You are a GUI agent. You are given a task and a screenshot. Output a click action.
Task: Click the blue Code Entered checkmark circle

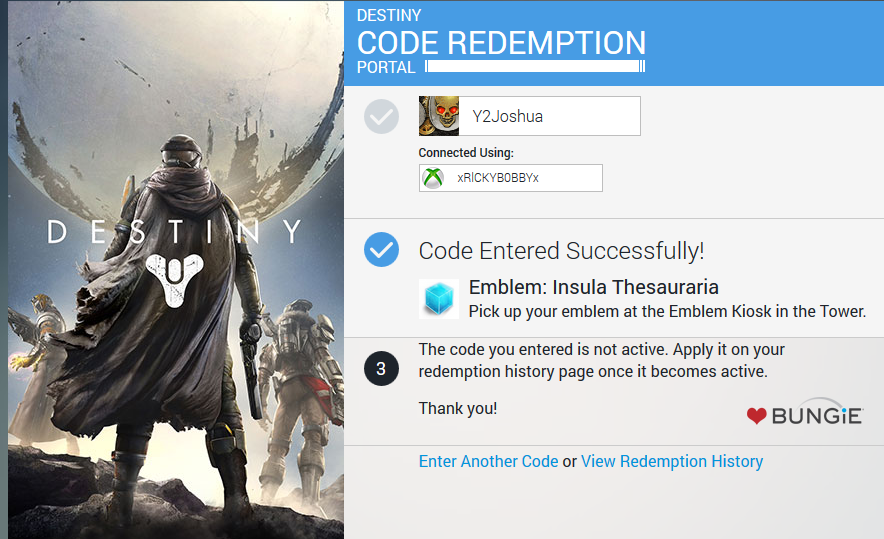tap(382, 250)
